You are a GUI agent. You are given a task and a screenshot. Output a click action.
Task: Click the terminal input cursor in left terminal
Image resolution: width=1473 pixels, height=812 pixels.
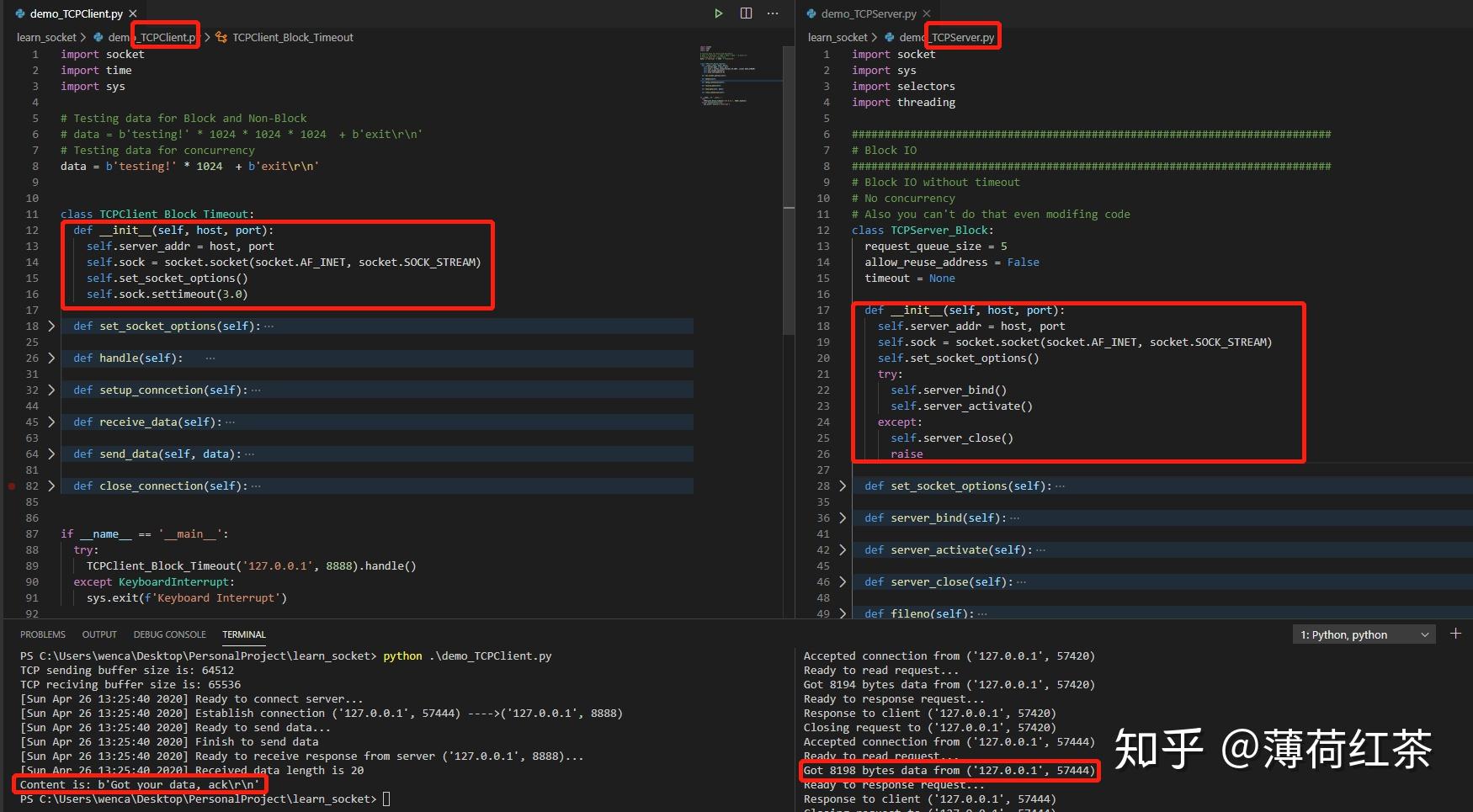[386, 799]
